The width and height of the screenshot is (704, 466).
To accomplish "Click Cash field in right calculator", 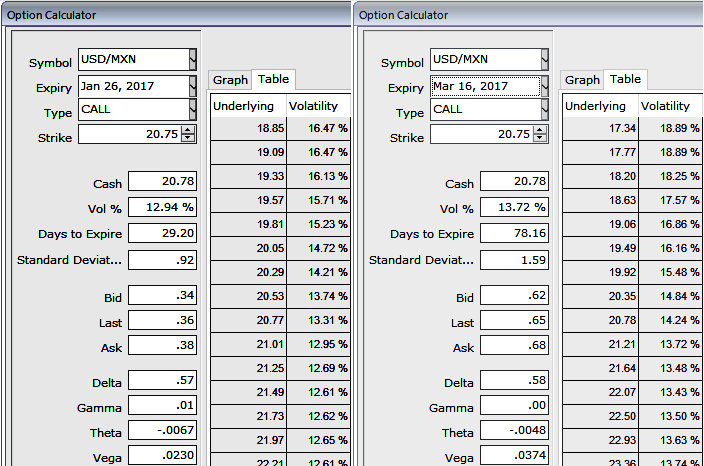I will point(515,181).
